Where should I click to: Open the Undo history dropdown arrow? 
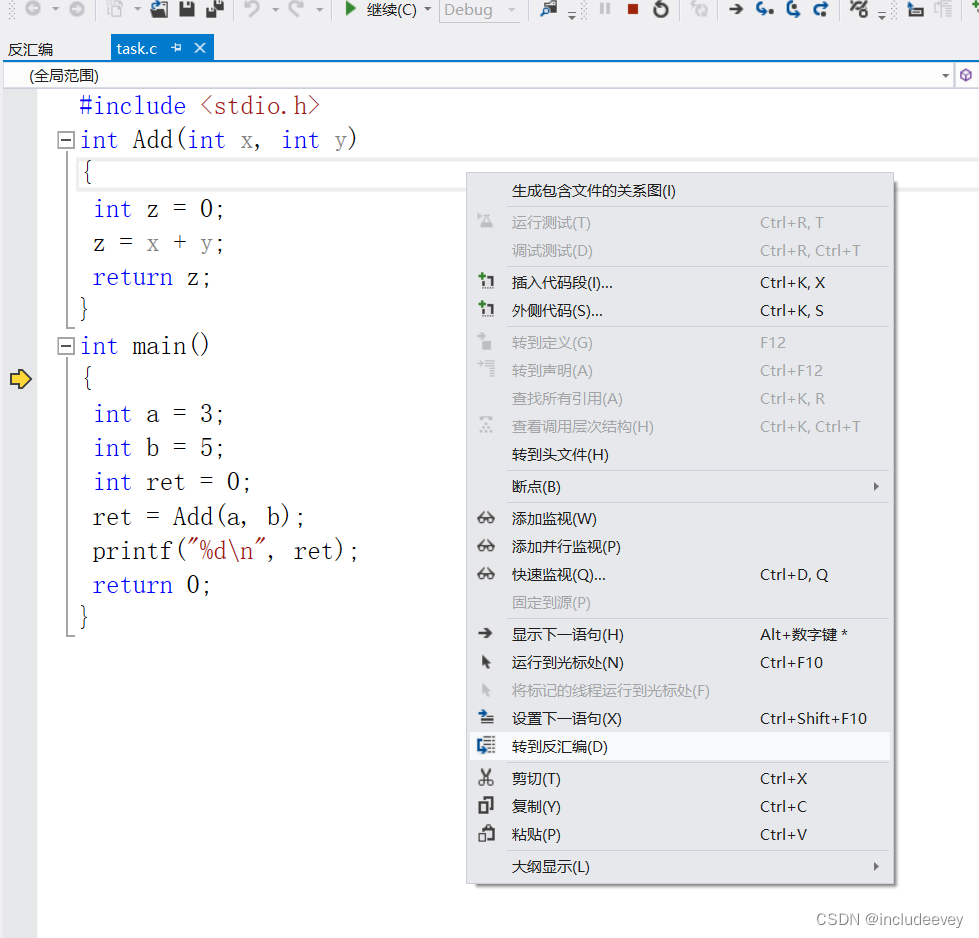point(275,9)
